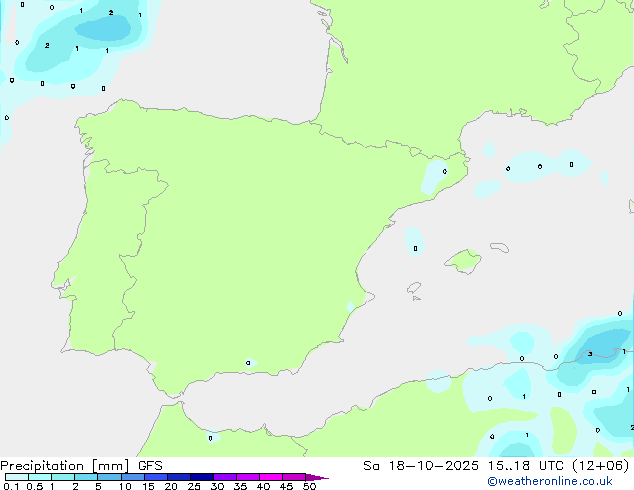Viewport: 634px width, 490px height.
Task: Click the legend label '0.5'
Action: point(35,486)
